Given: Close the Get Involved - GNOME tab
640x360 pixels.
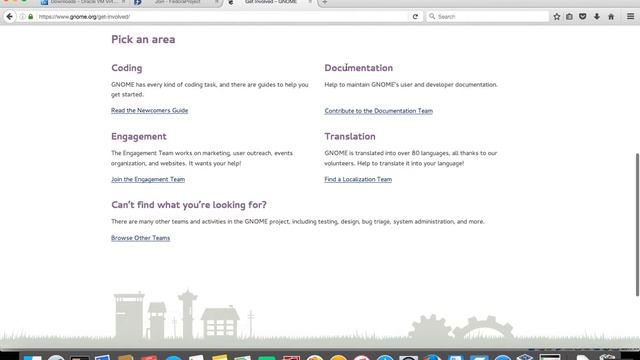Looking at the screenshot, I should [310, 2].
